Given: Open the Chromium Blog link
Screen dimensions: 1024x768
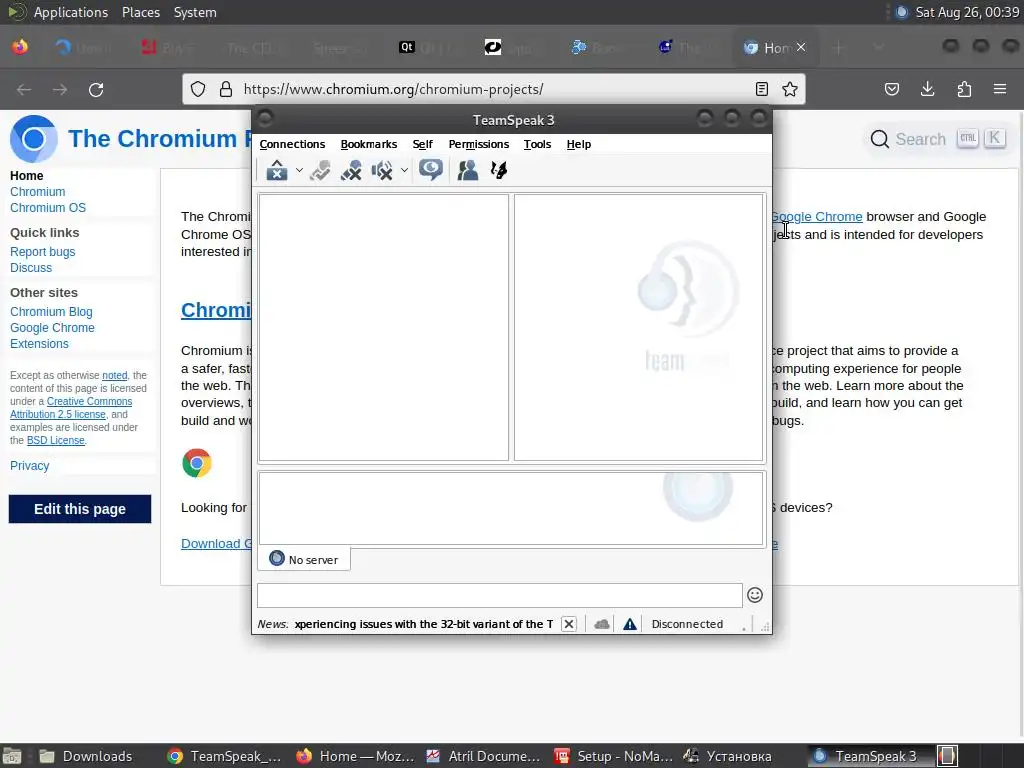Looking at the screenshot, I should 51,312.
